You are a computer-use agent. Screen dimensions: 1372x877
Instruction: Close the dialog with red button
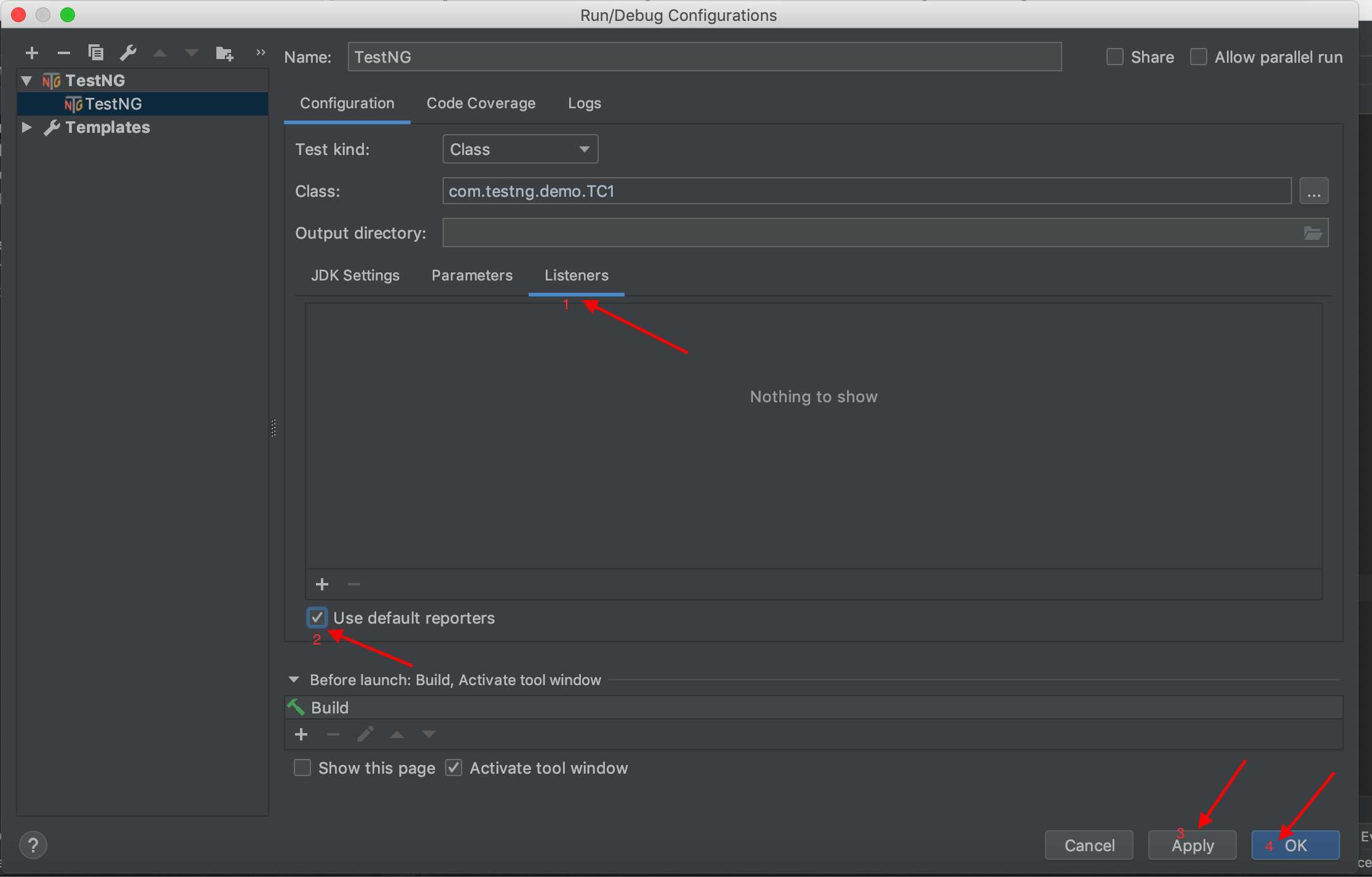(18, 15)
